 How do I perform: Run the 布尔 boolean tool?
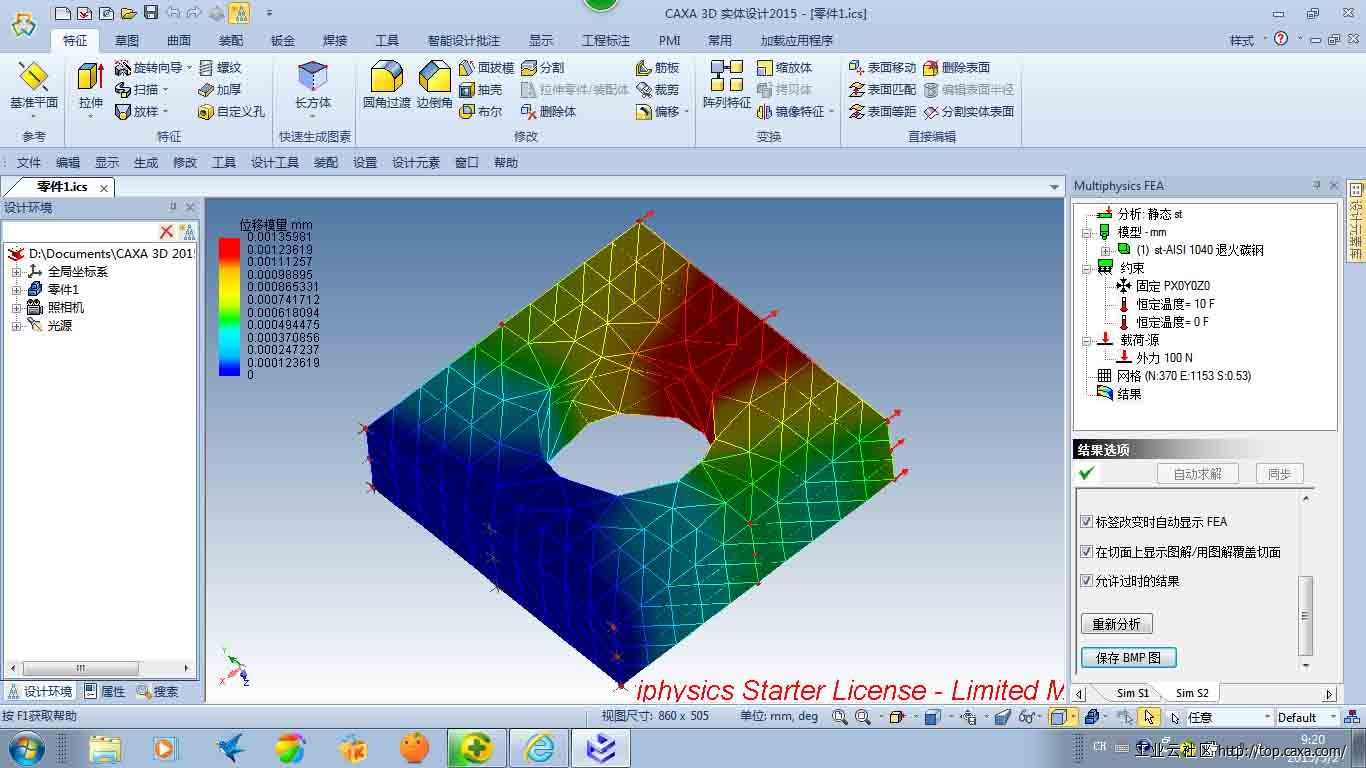(x=481, y=111)
